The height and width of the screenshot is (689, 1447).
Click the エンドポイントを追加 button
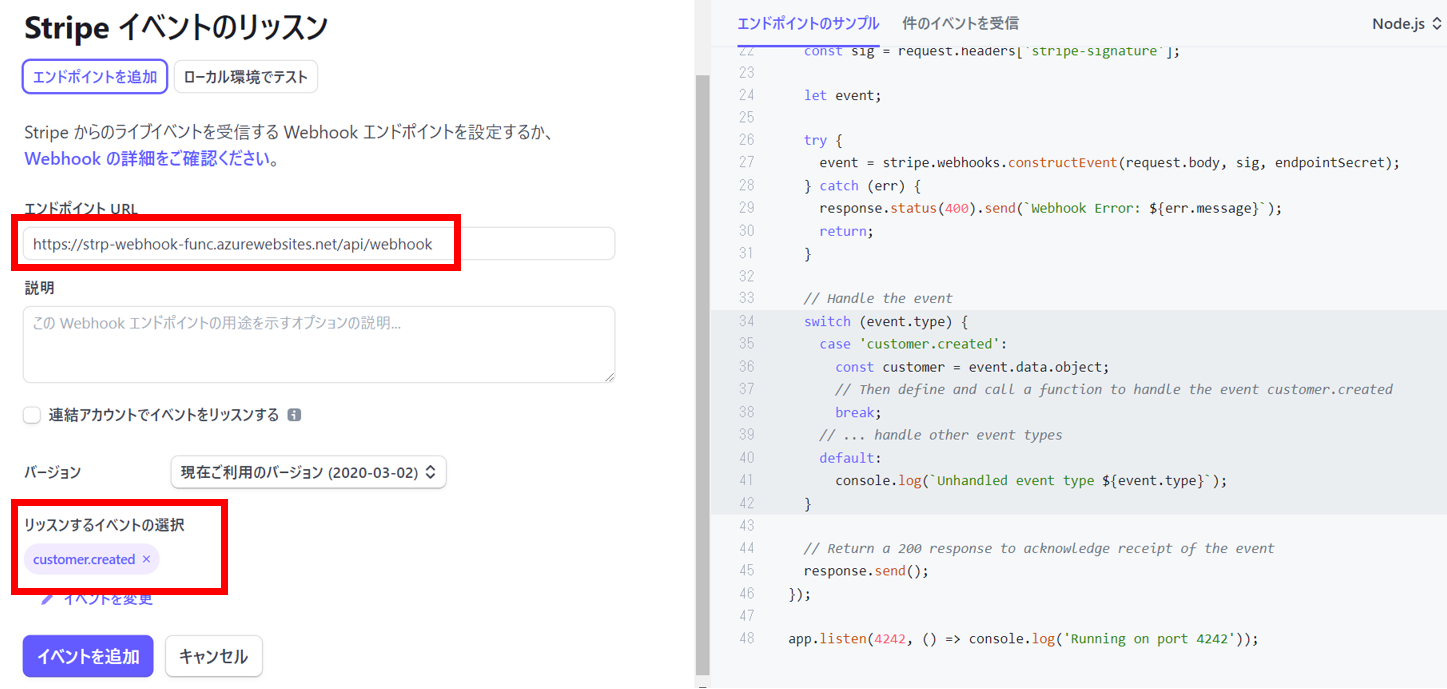(94, 76)
